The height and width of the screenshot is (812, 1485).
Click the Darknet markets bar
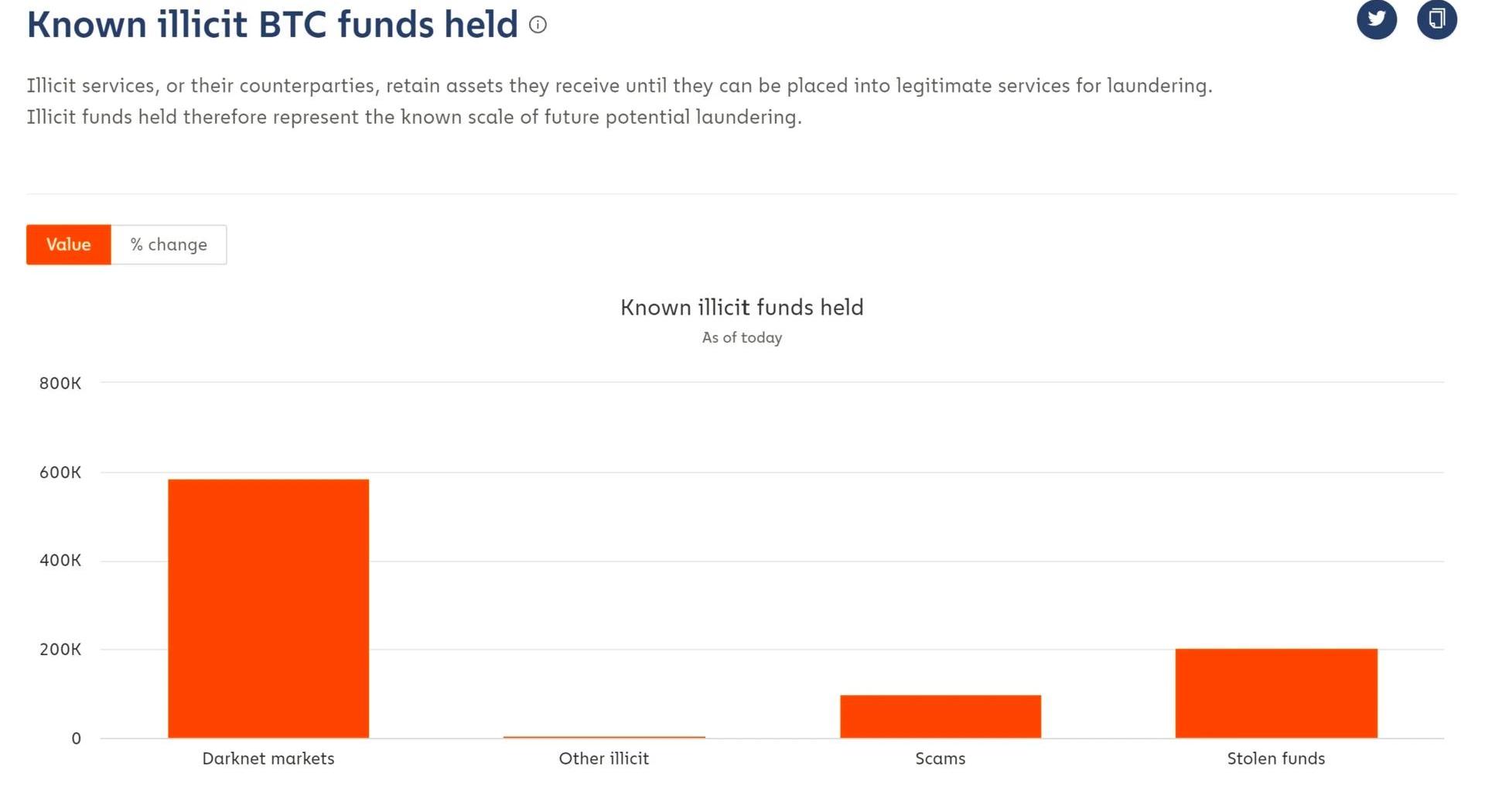(x=268, y=608)
